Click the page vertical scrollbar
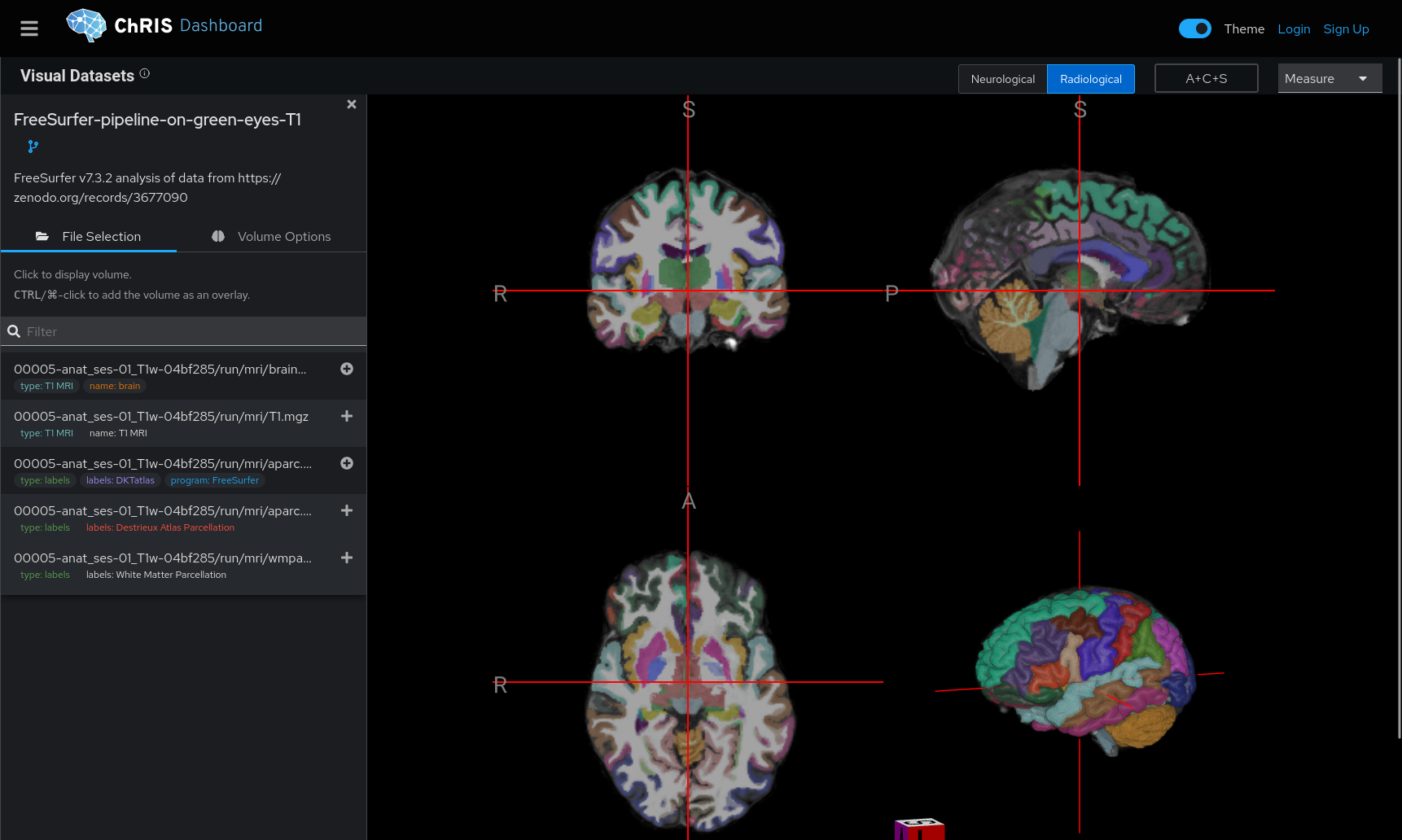Viewport: 1402px width, 840px height. point(1399,399)
